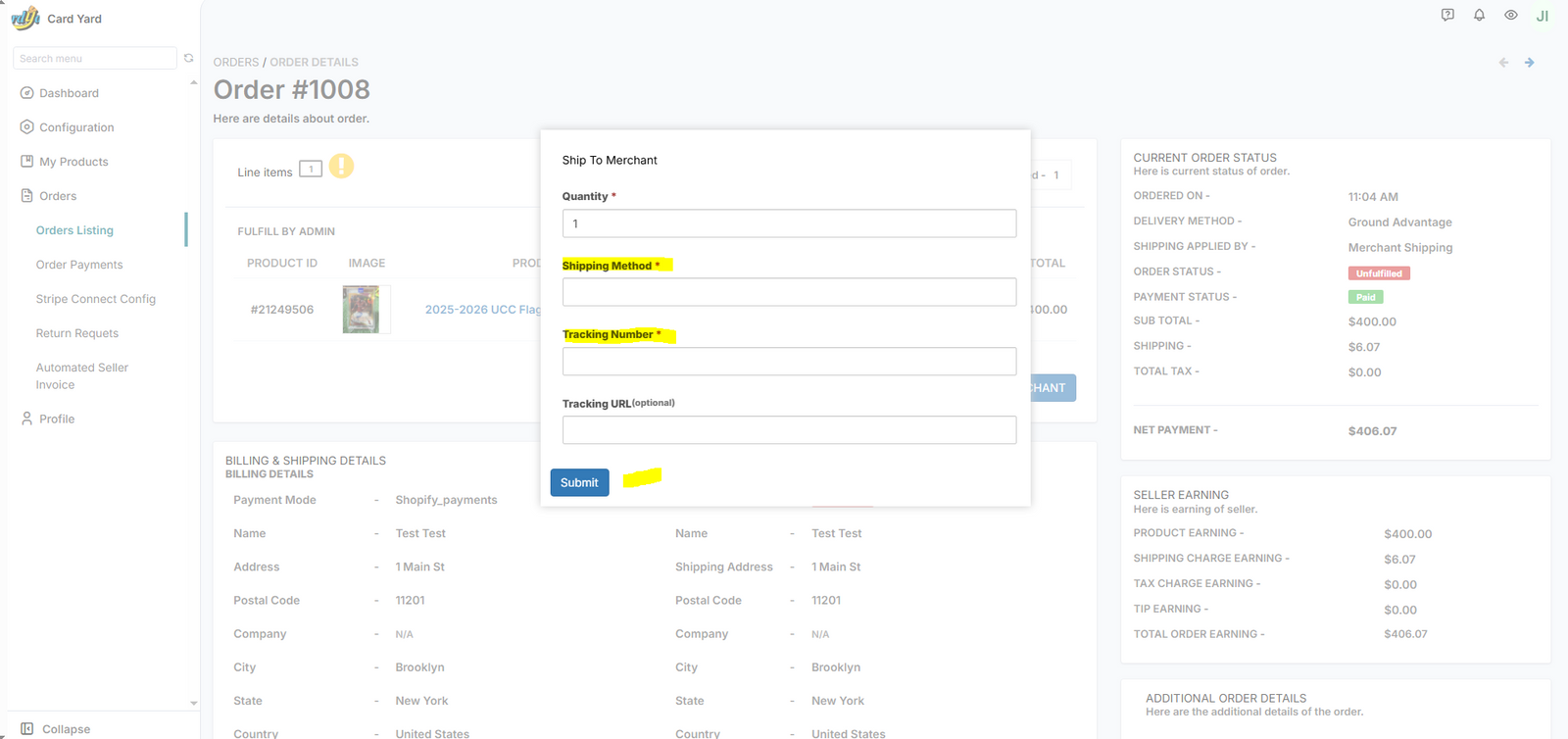
Task: Open the notifications bell icon
Action: (1479, 16)
